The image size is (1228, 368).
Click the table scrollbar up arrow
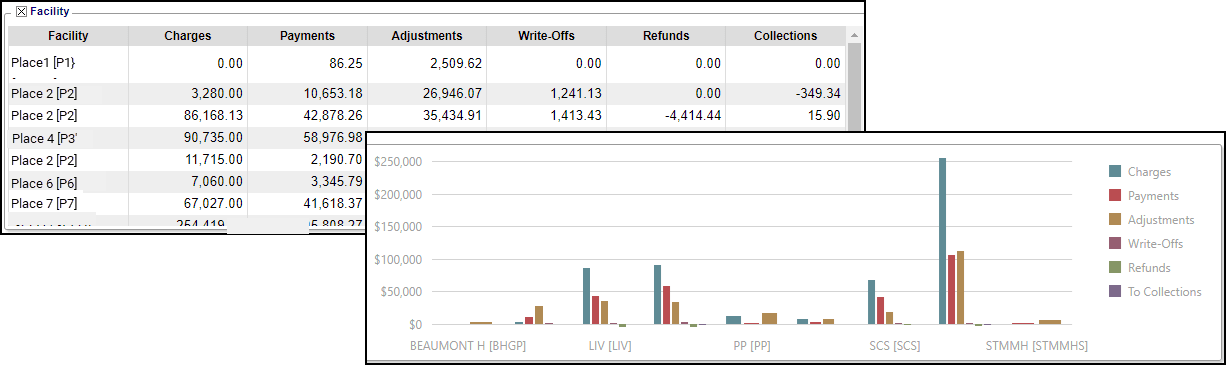854,35
